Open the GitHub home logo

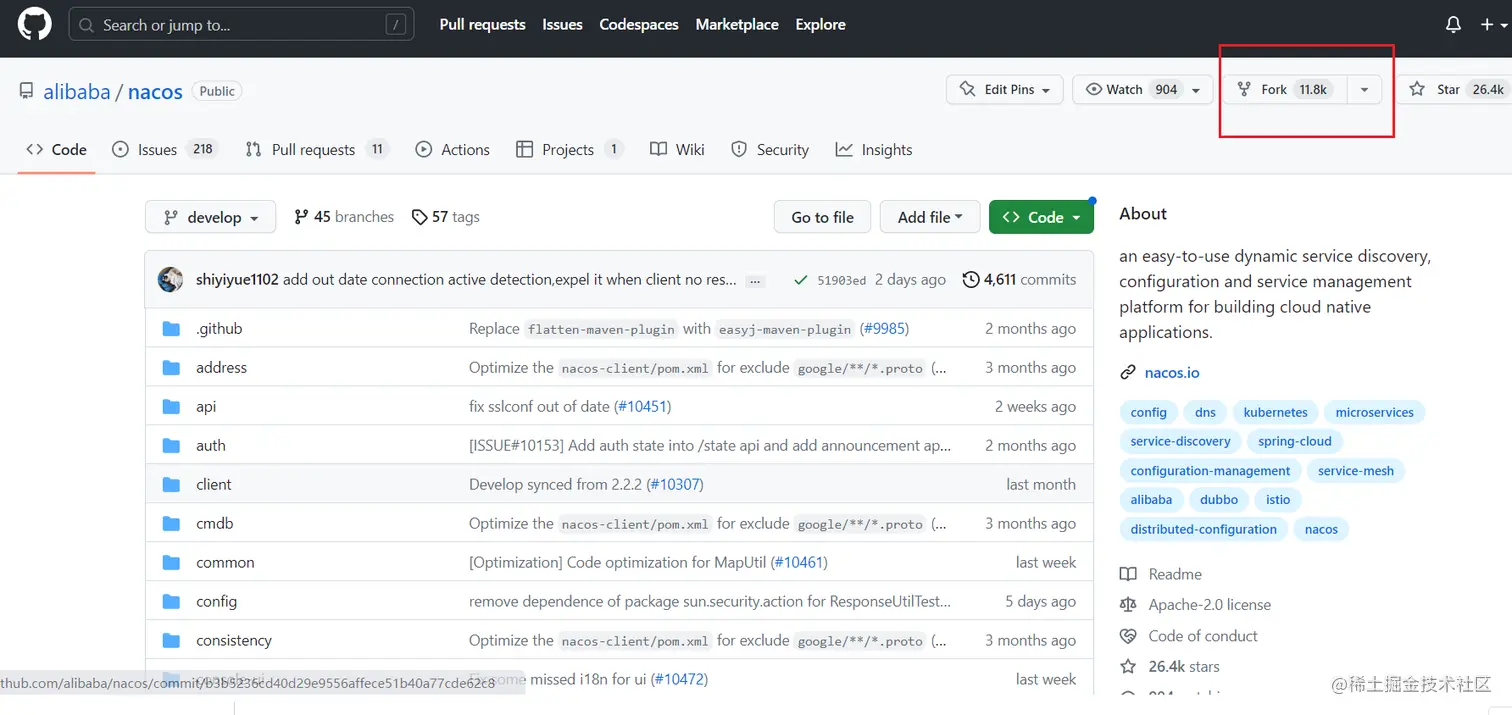(x=34, y=24)
